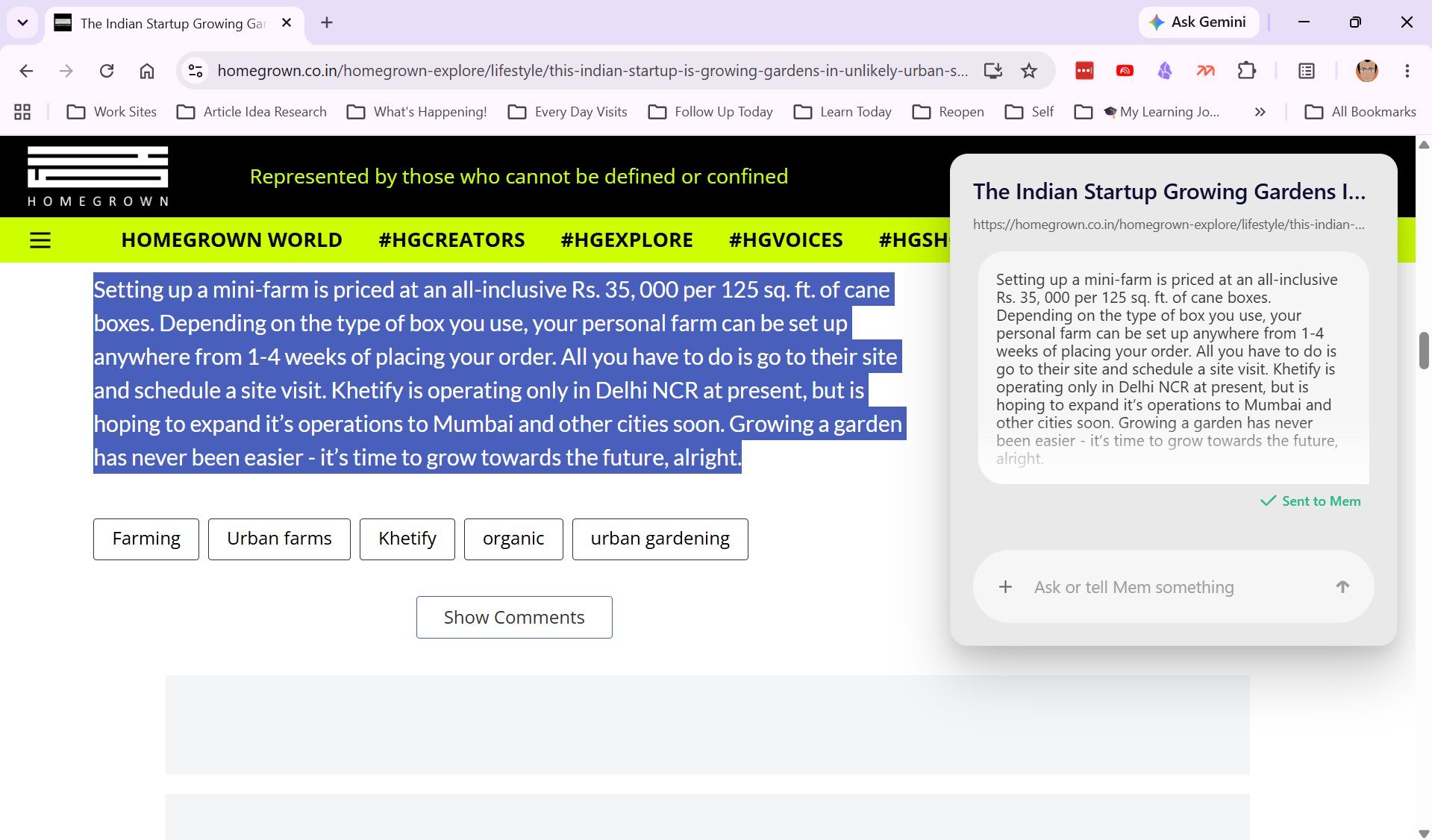Open the orange arrows extension icon

[x=1206, y=71]
